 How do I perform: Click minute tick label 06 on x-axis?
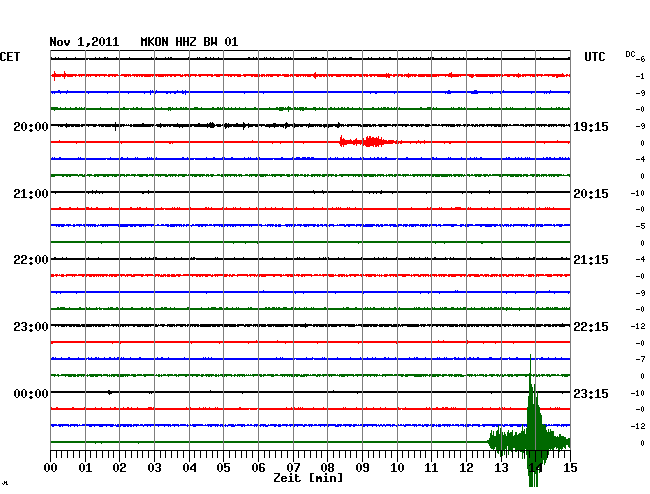258,467
